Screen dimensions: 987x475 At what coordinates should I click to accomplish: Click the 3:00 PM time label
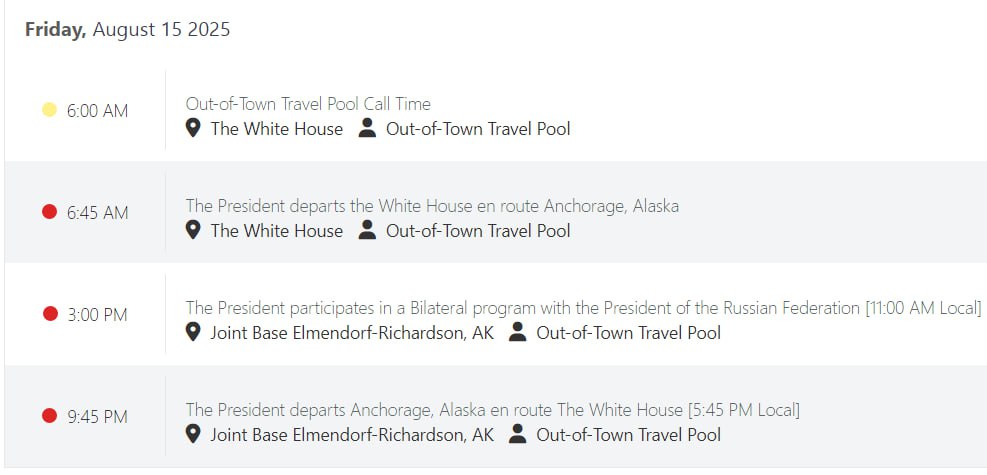coord(97,315)
